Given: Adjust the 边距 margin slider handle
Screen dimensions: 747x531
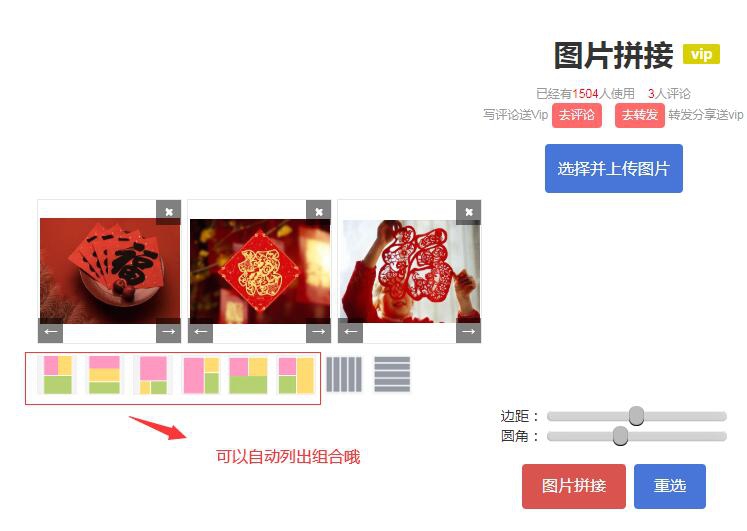Looking at the screenshot, I should tap(636, 416).
